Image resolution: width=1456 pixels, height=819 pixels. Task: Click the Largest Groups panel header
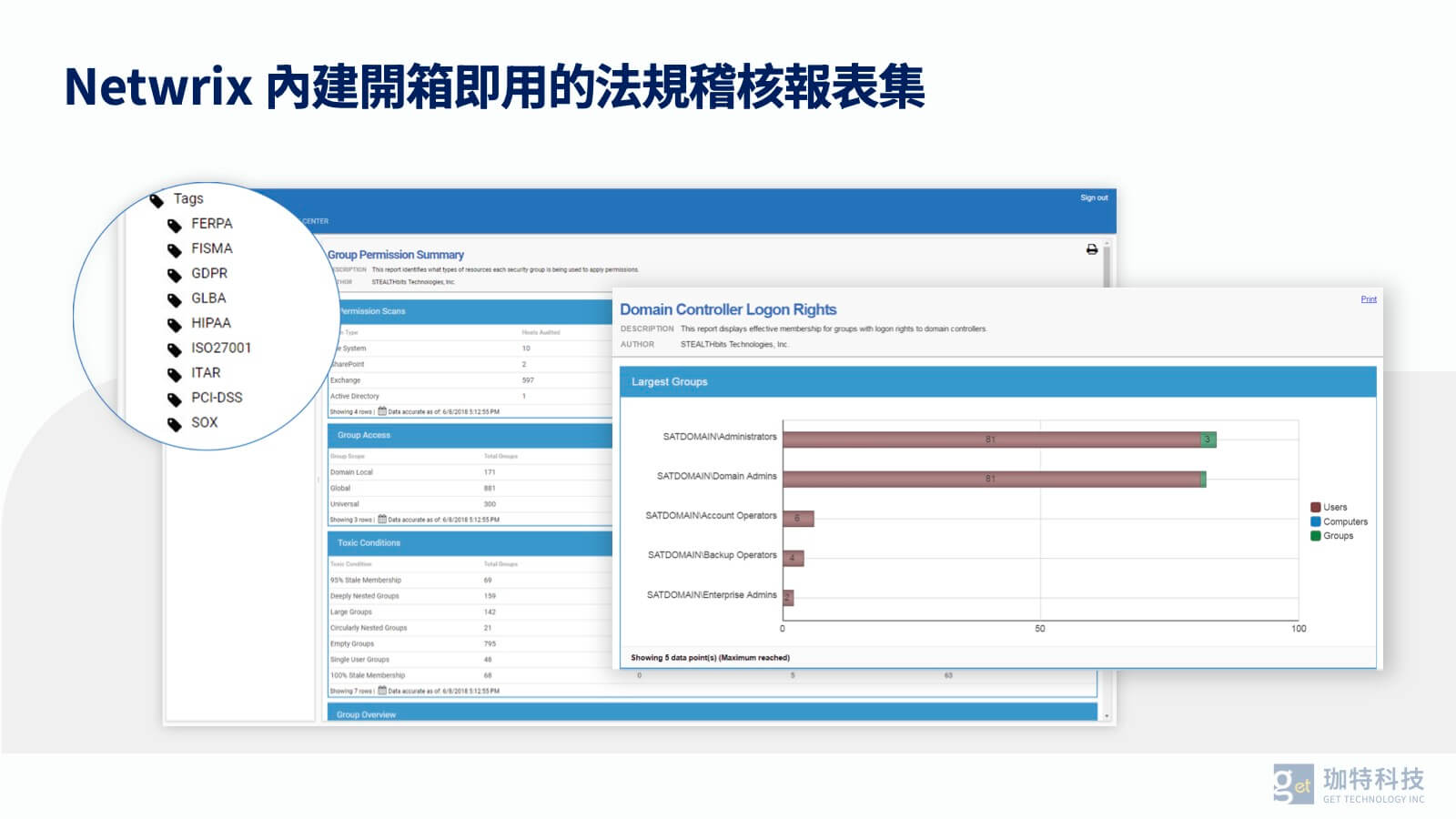(x=997, y=382)
